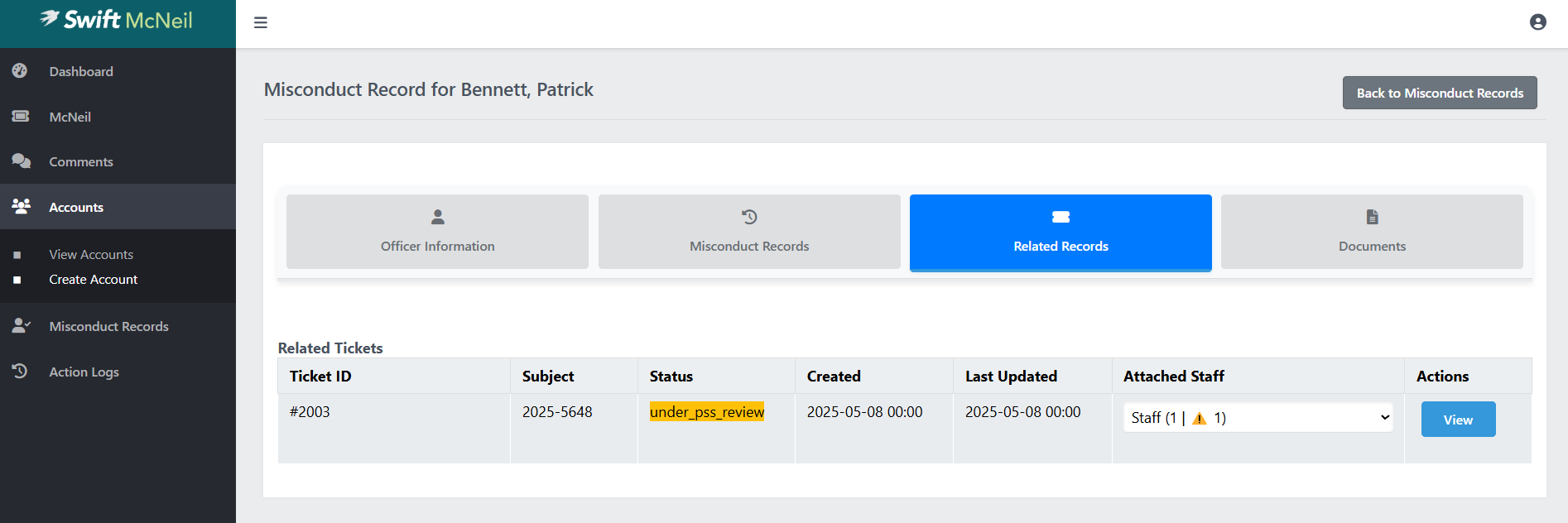
Task: Click the Action Logs history icon
Action: tap(20, 372)
